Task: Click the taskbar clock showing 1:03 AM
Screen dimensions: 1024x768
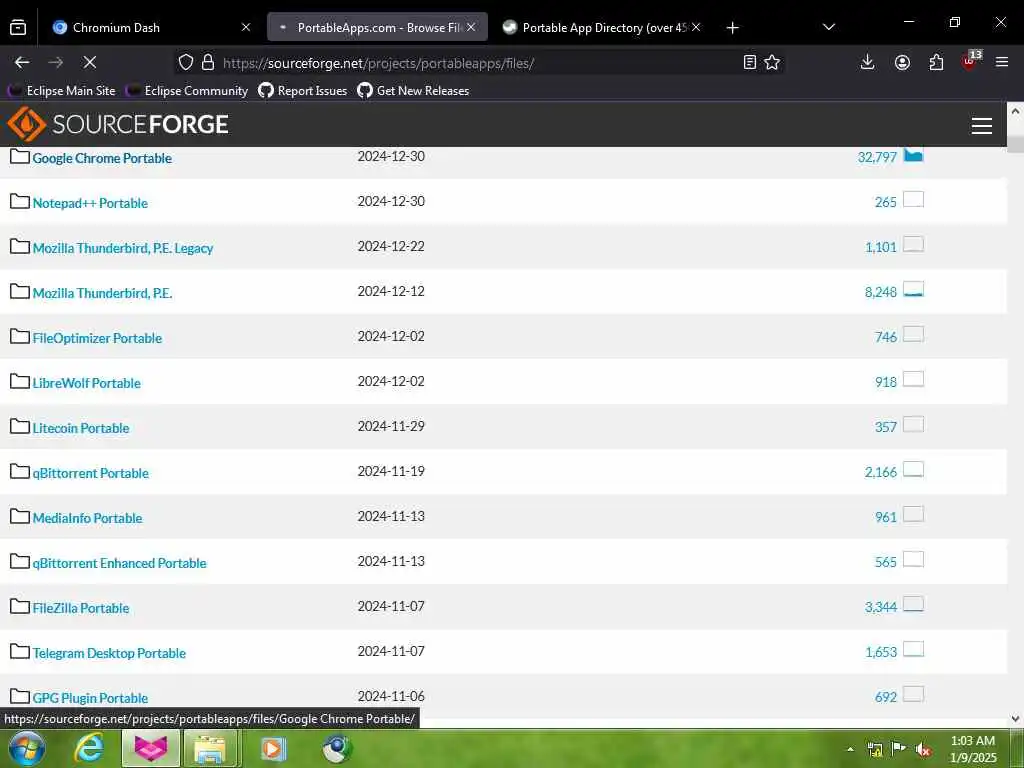Action: pos(973,749)
